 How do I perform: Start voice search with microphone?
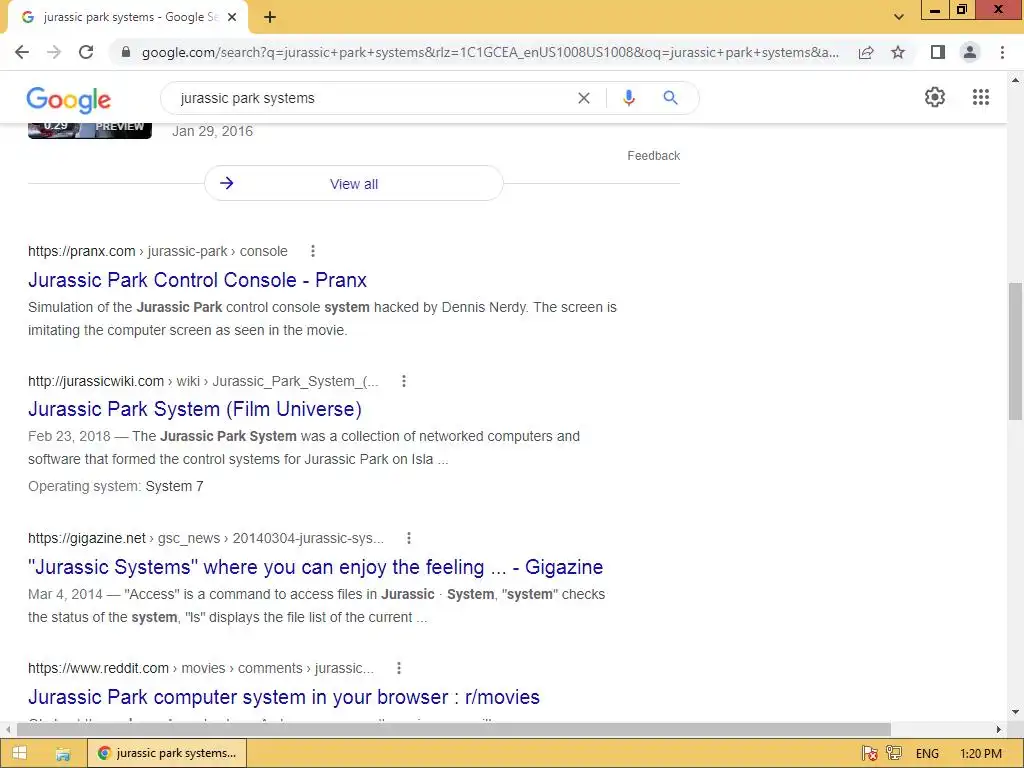(629, 98)
